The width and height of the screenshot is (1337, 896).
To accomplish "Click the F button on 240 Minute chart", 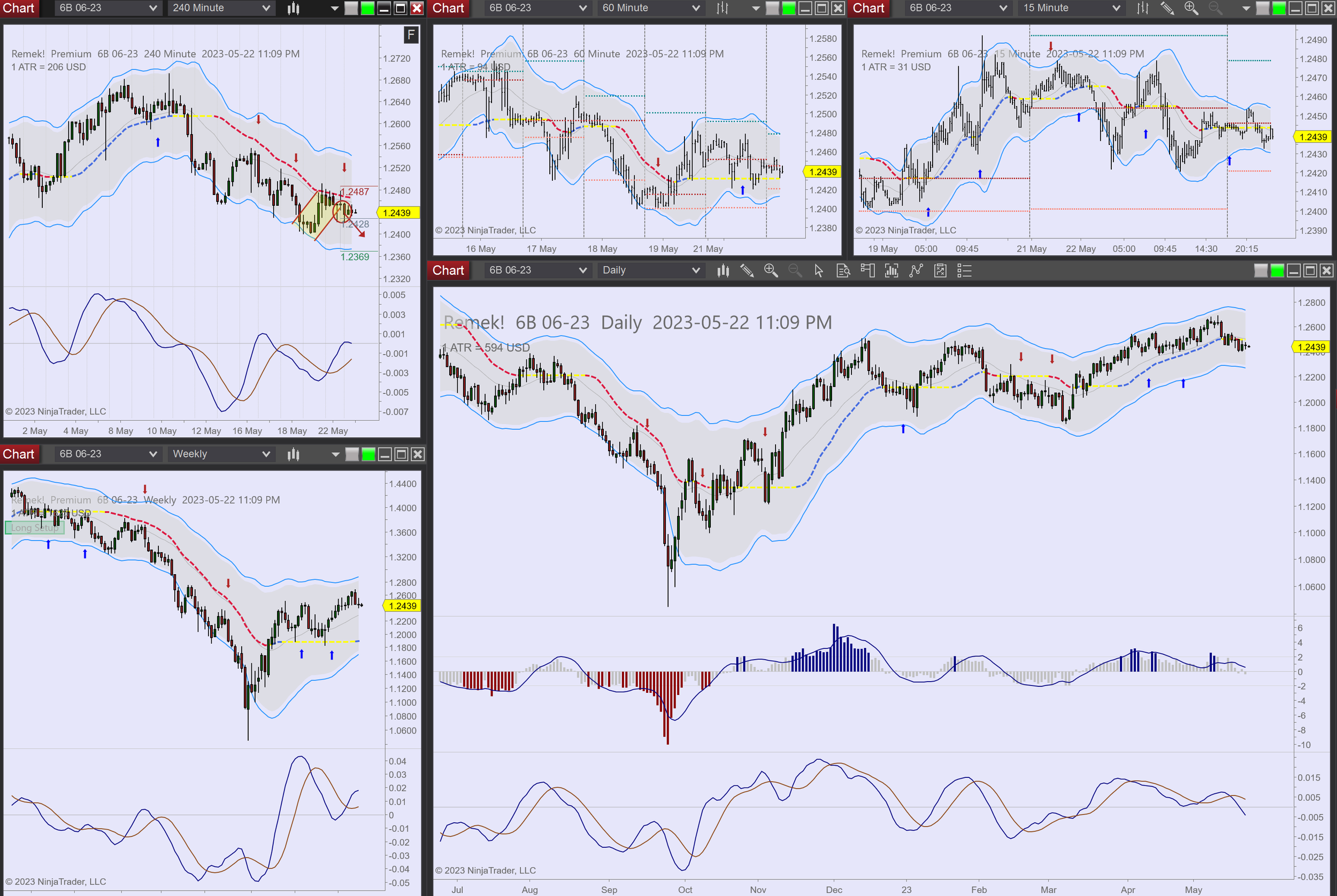I will click(x=410, y=35).
